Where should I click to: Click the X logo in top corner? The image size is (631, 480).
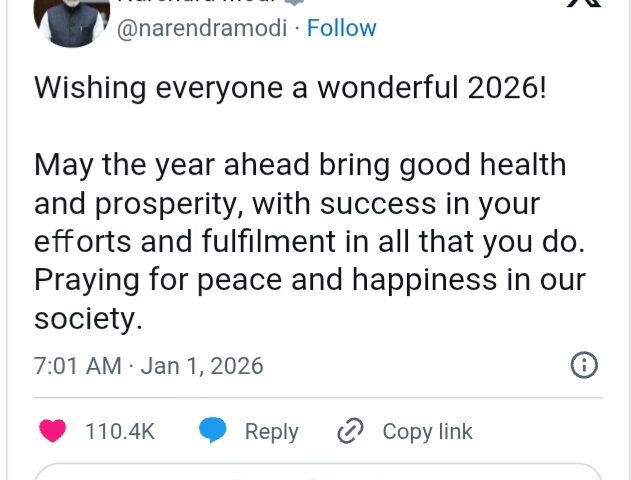coord(583,5)
